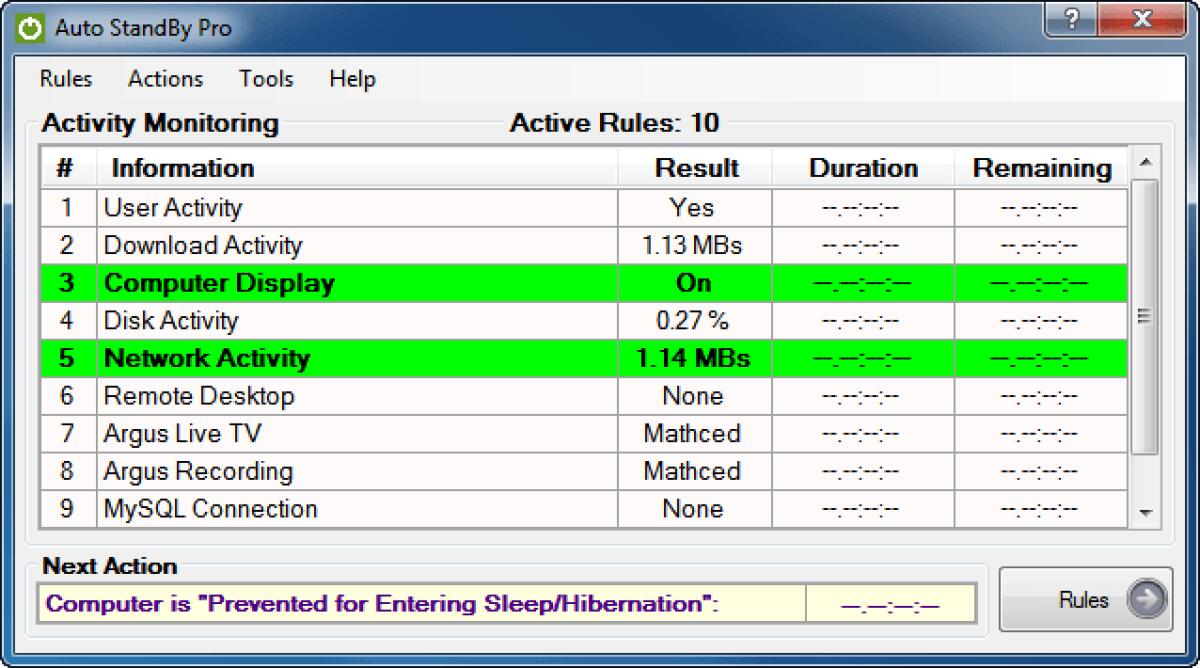Select the Computer Display row
Viewport: 1200px width, 668px height.
coord(220,283)
